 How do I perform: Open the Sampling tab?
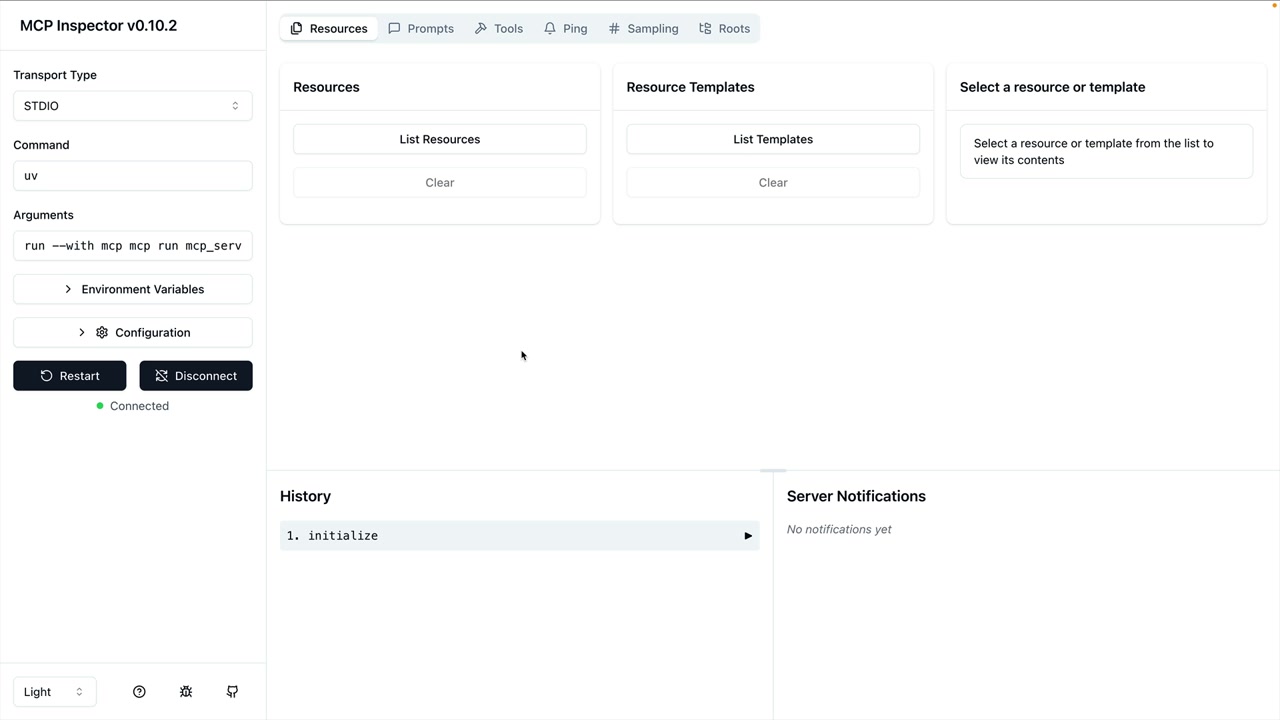point(643,29)
